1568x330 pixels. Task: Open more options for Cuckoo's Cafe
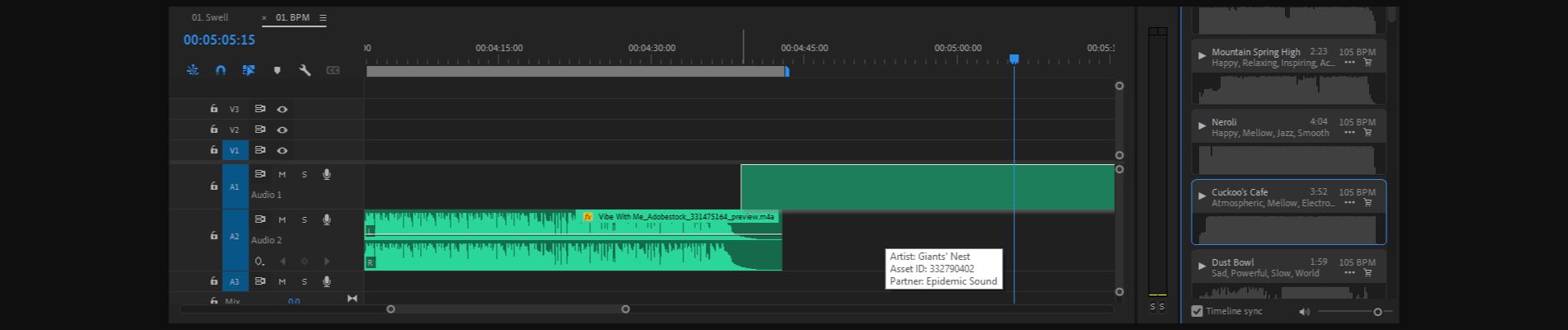(x=1349, y=203)
